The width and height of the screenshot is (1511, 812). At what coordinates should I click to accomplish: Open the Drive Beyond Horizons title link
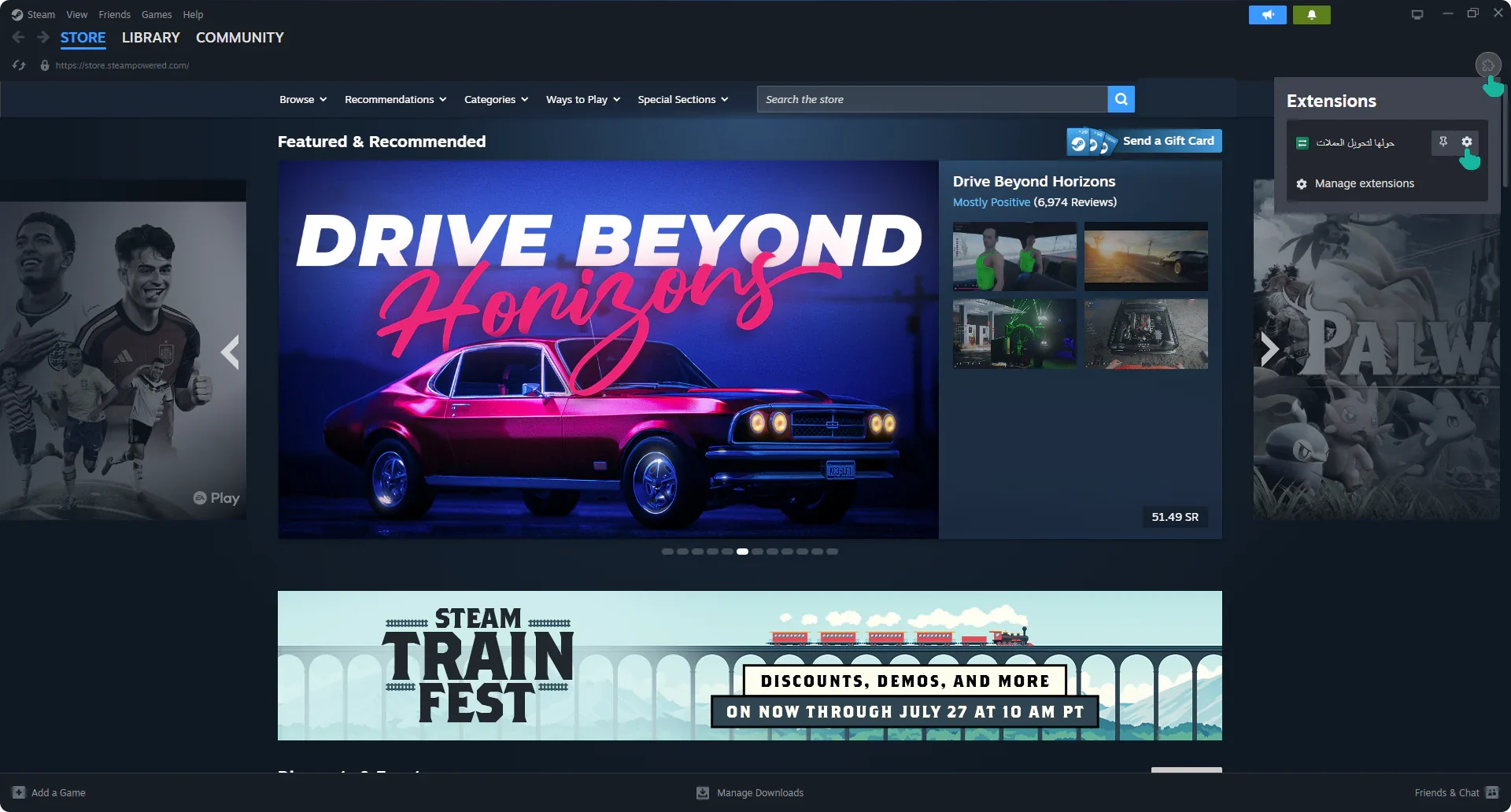click(x=1034, y=182)
